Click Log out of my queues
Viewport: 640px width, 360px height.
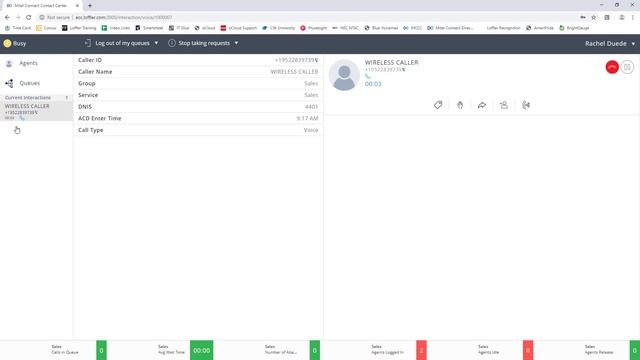(122, 43)
